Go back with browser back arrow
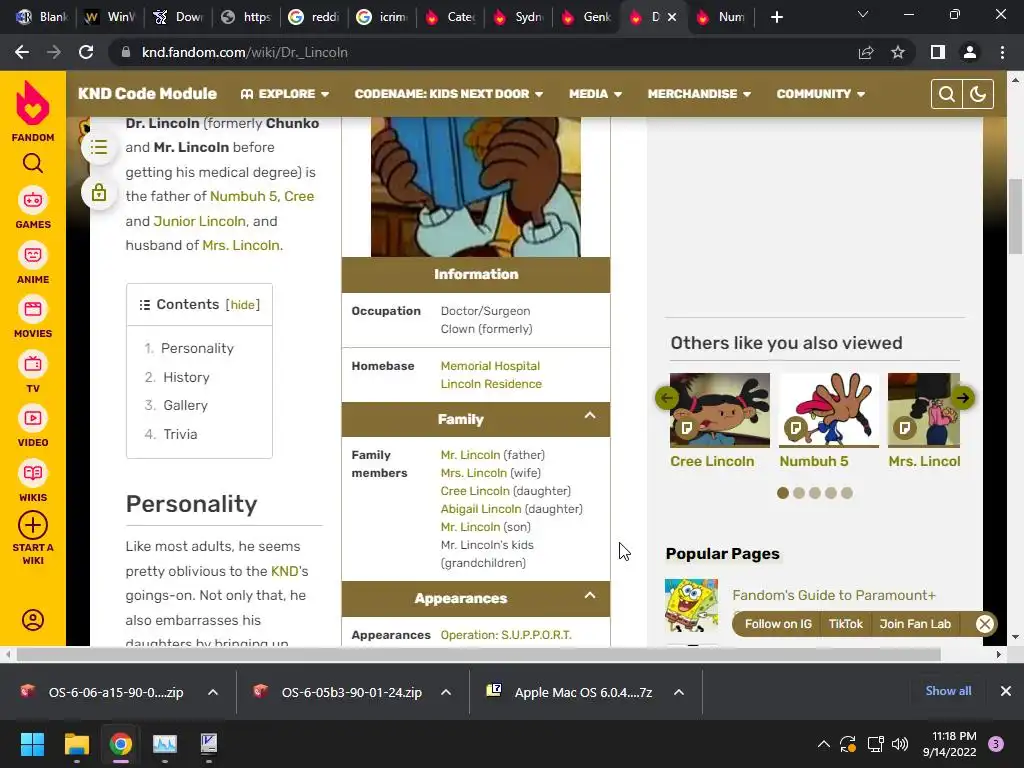The image size is (1024, 768). coord(22,52)
